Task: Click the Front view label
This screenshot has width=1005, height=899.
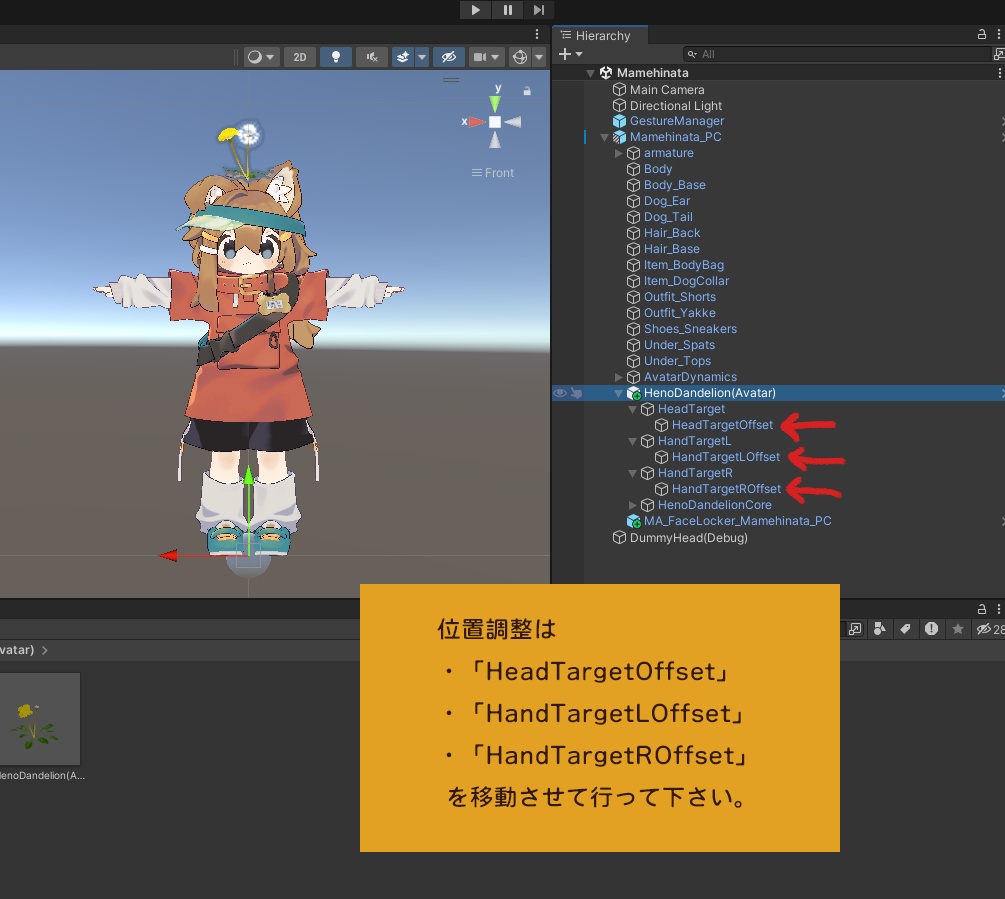Action: click(493, 173)
